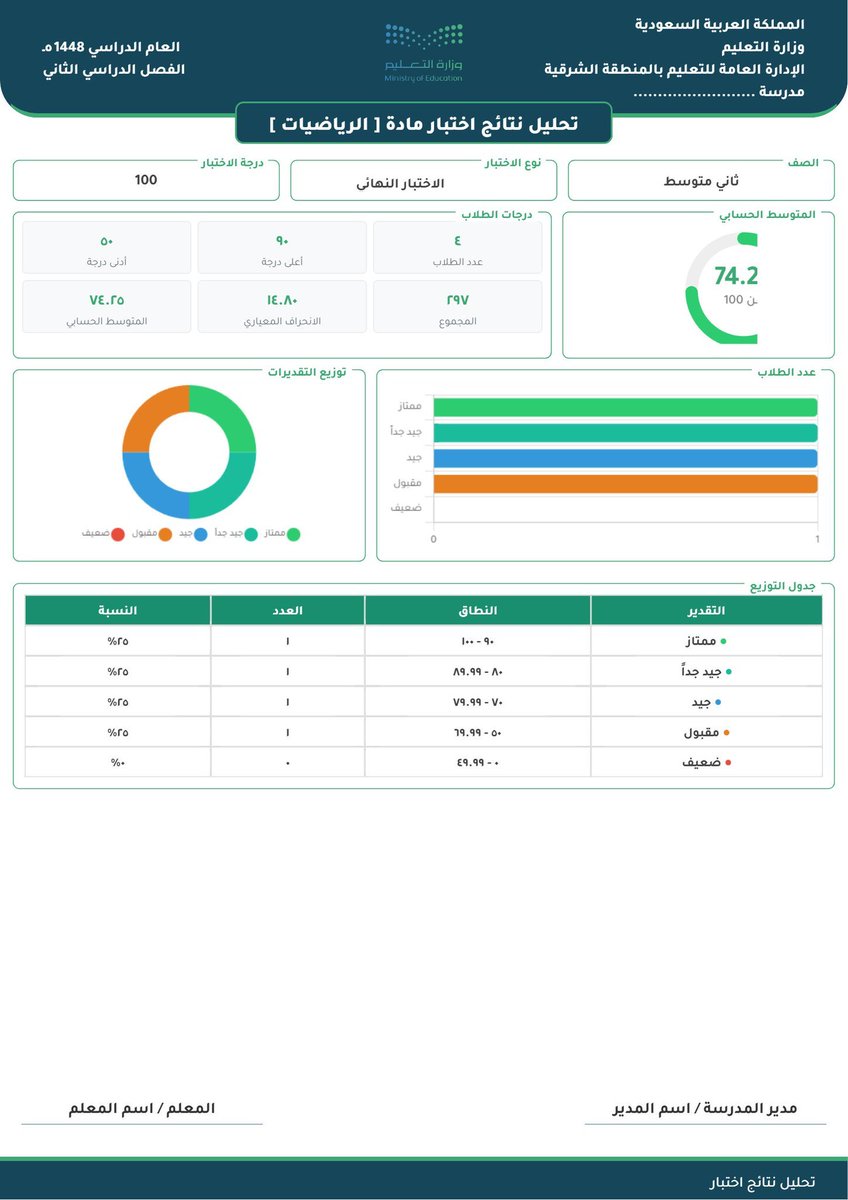
Task: Select the orange مقبول bar in chart
Action: coord(625,484)
